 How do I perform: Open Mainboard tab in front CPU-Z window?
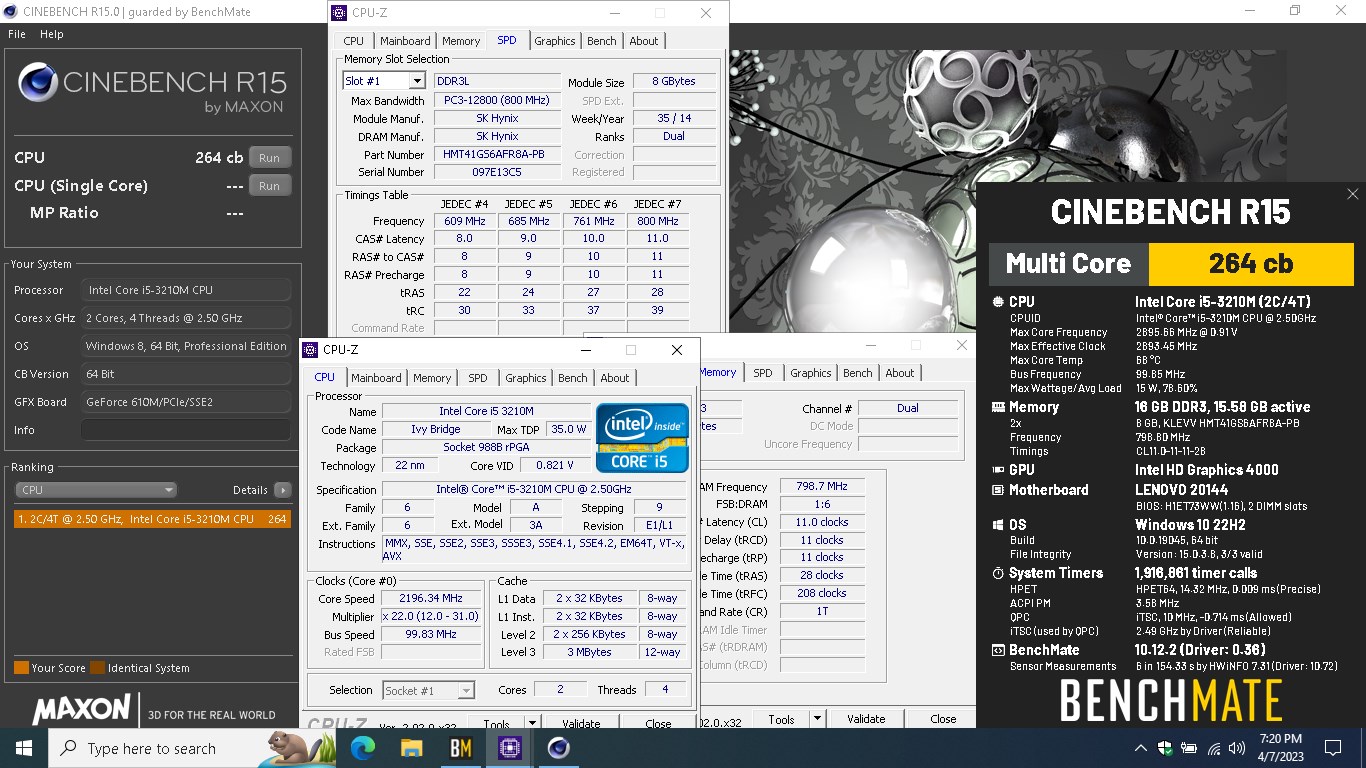tap(376, 378)
